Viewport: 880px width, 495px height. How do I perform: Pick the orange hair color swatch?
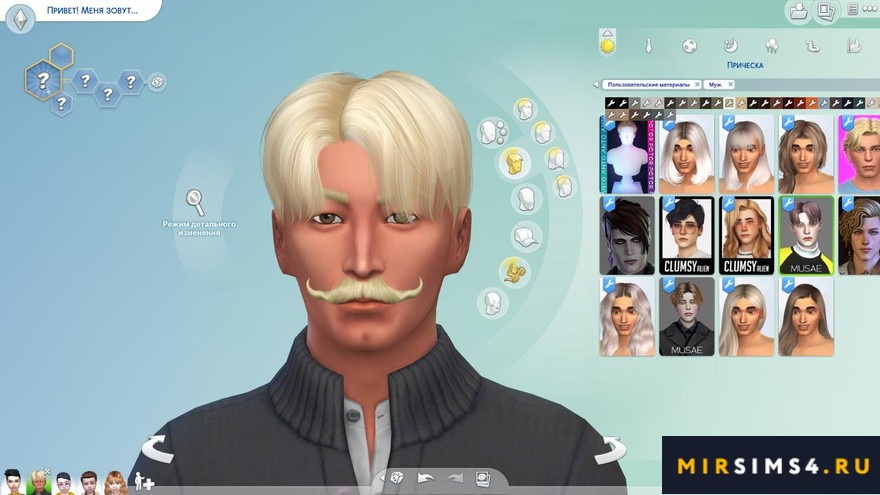(812, 103)
